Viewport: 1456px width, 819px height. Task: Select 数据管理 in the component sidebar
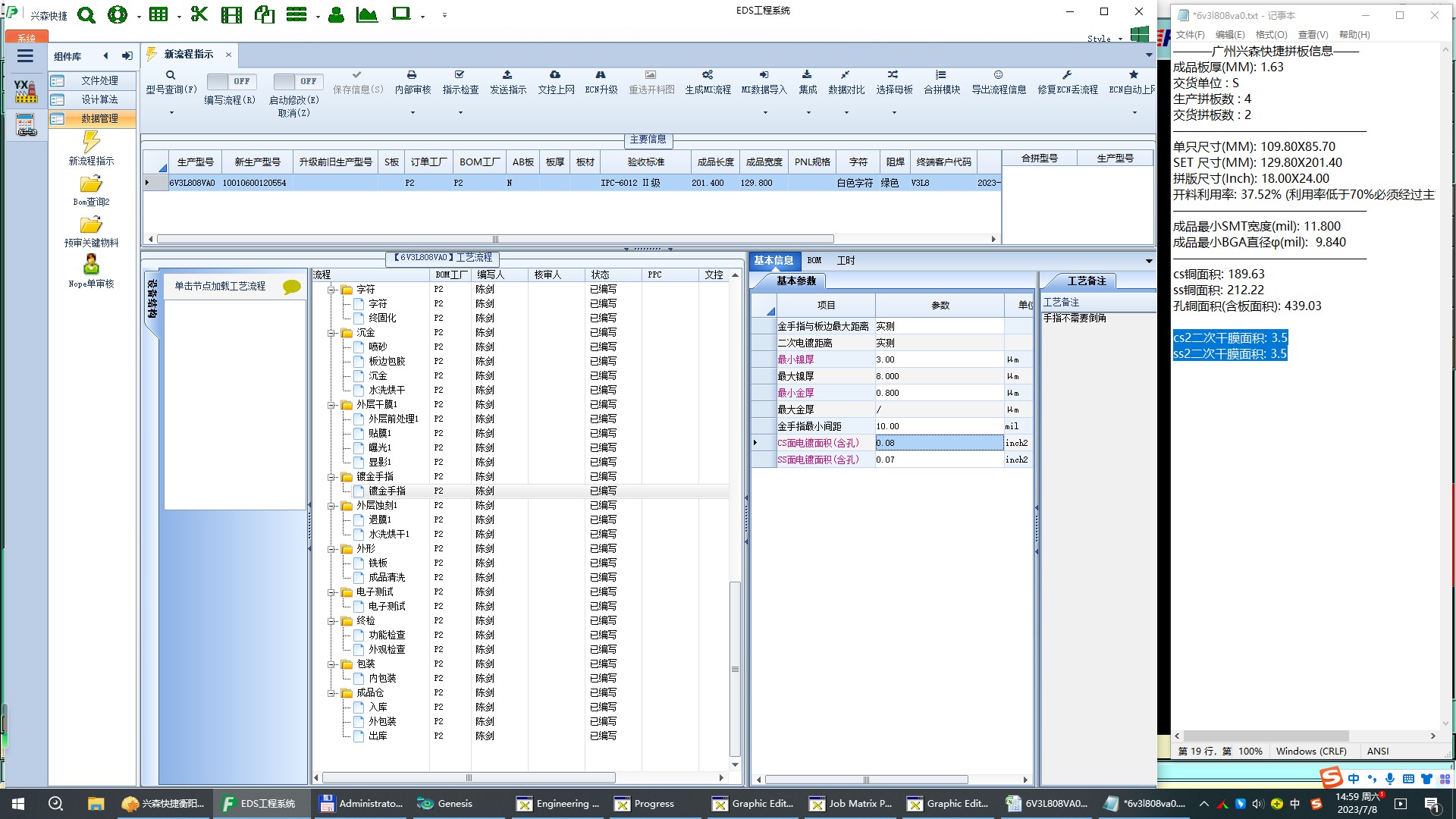point(99,118)
